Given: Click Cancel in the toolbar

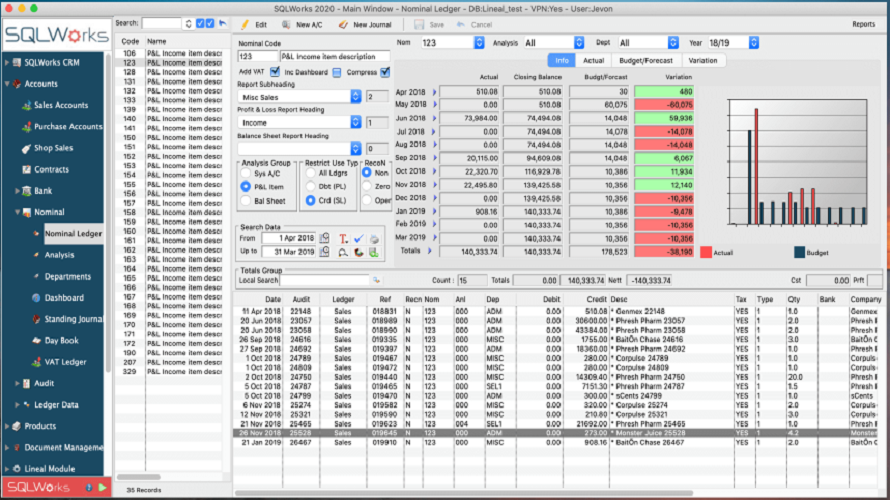Looking at the screenshot, I should [475, 24].
